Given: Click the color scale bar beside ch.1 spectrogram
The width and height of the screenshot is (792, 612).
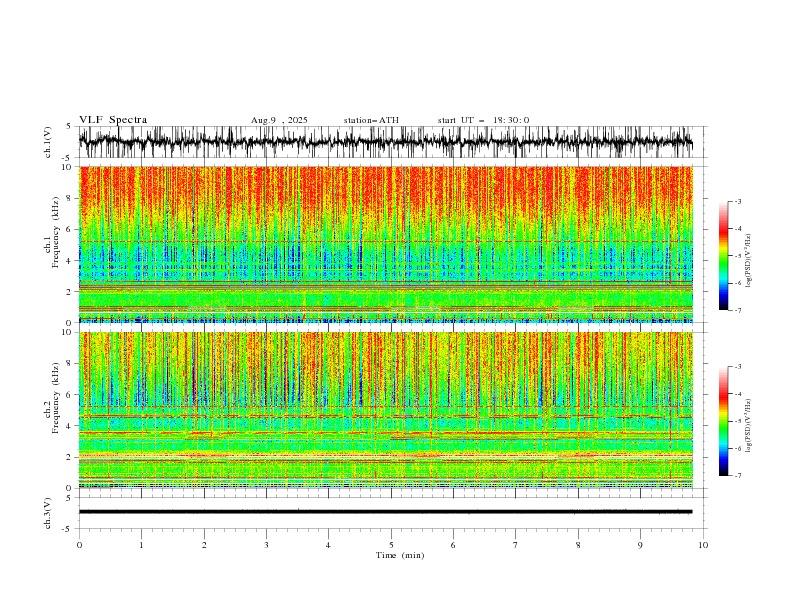Looking at the screenshot, I should pos(723,256).
